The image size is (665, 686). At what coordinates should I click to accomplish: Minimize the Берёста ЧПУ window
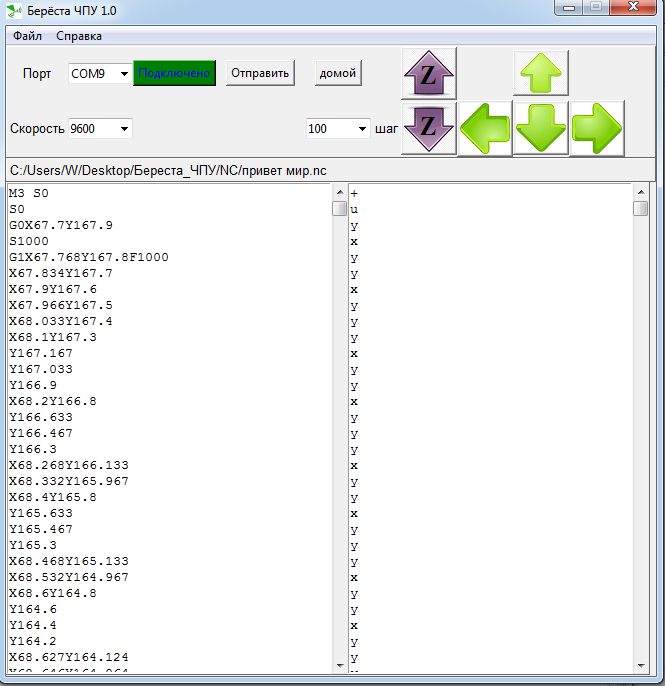[569, 7]
